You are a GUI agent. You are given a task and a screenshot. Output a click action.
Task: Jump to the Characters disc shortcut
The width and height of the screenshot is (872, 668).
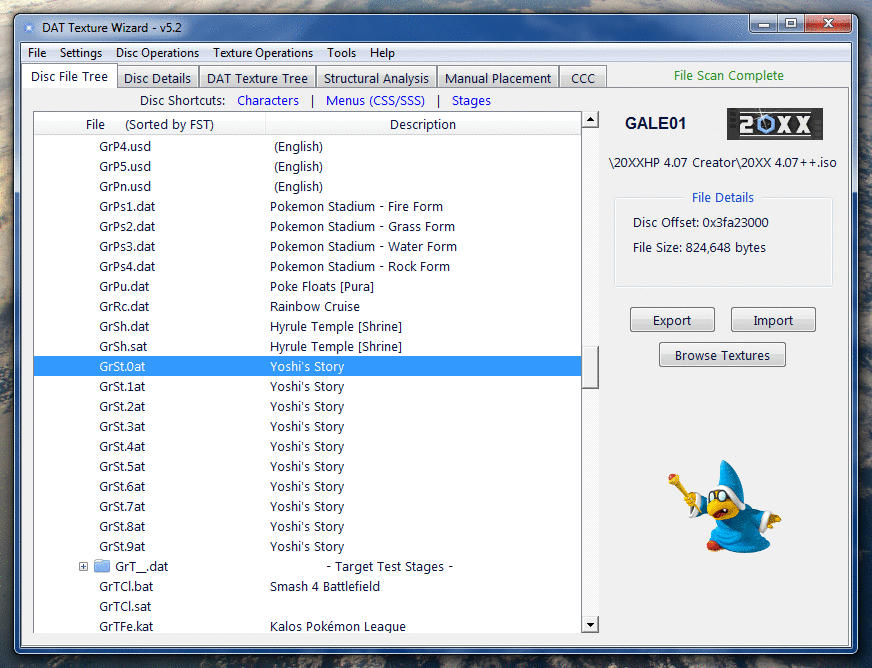pyautogui.click(x=268, y=101)
